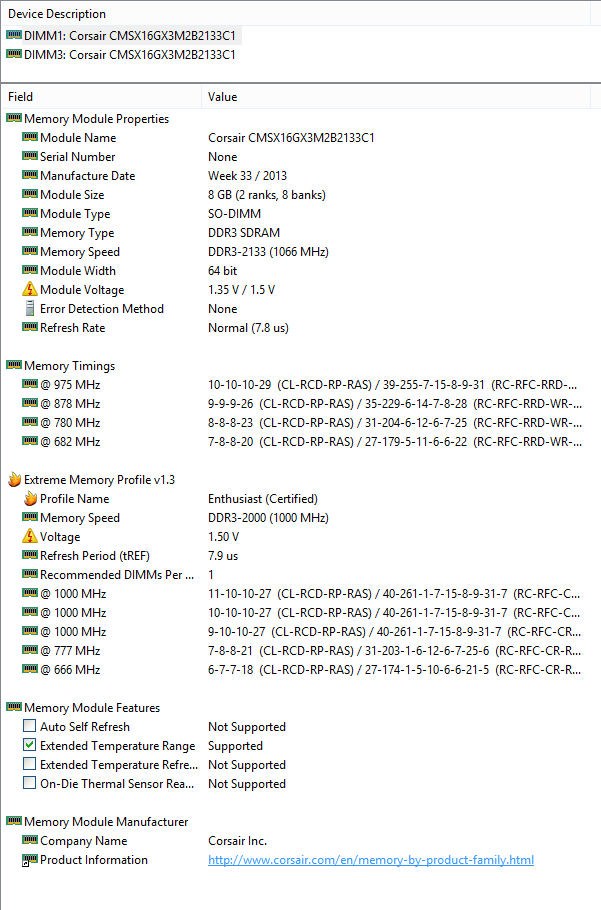This screenshot has height=910, width=601.
Task: Select the 64 bit module width value
Action: [223, 271]
